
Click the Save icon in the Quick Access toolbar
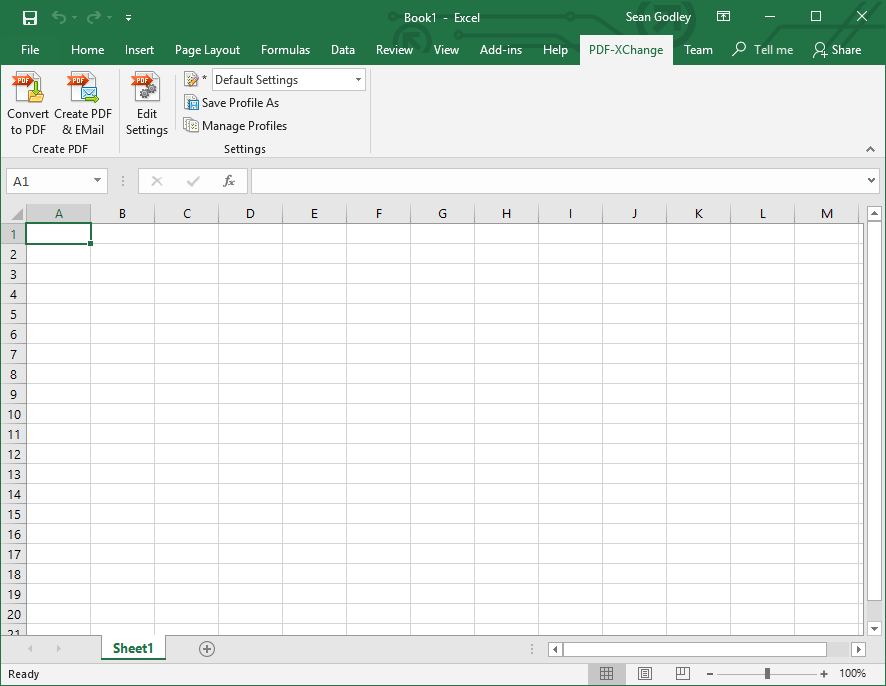30,18
